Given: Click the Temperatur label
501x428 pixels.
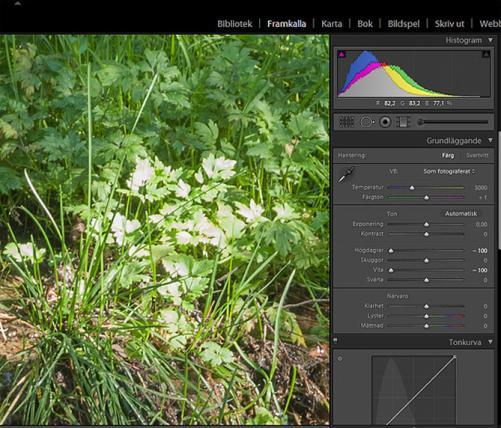Looking at the screenshot, I should point(368,188).
